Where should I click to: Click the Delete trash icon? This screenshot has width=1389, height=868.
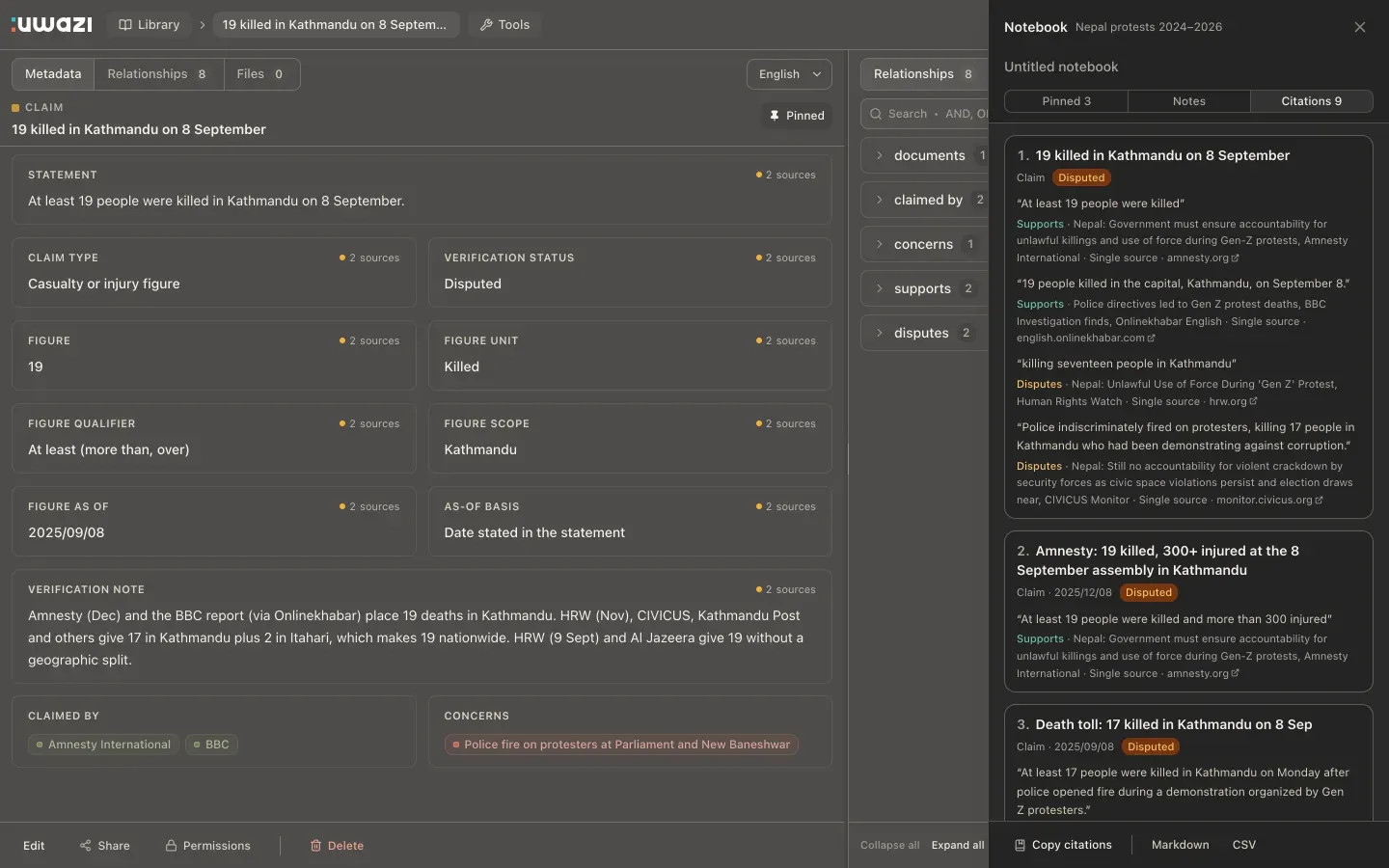click(315, 846)
